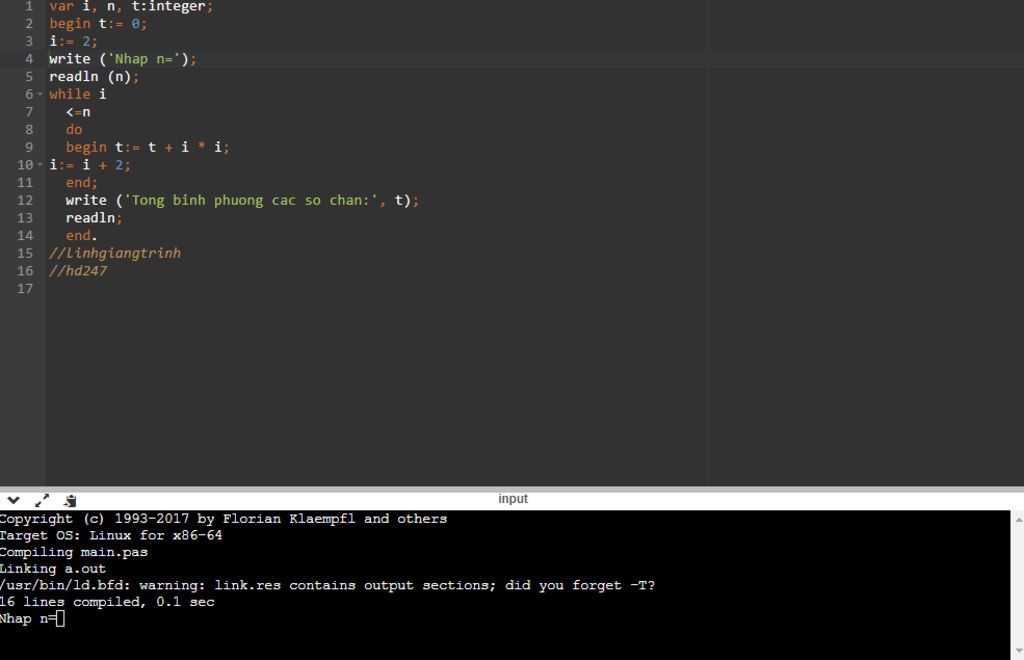Click the console scrollbar up arrow

click(x=1018, y=520)
